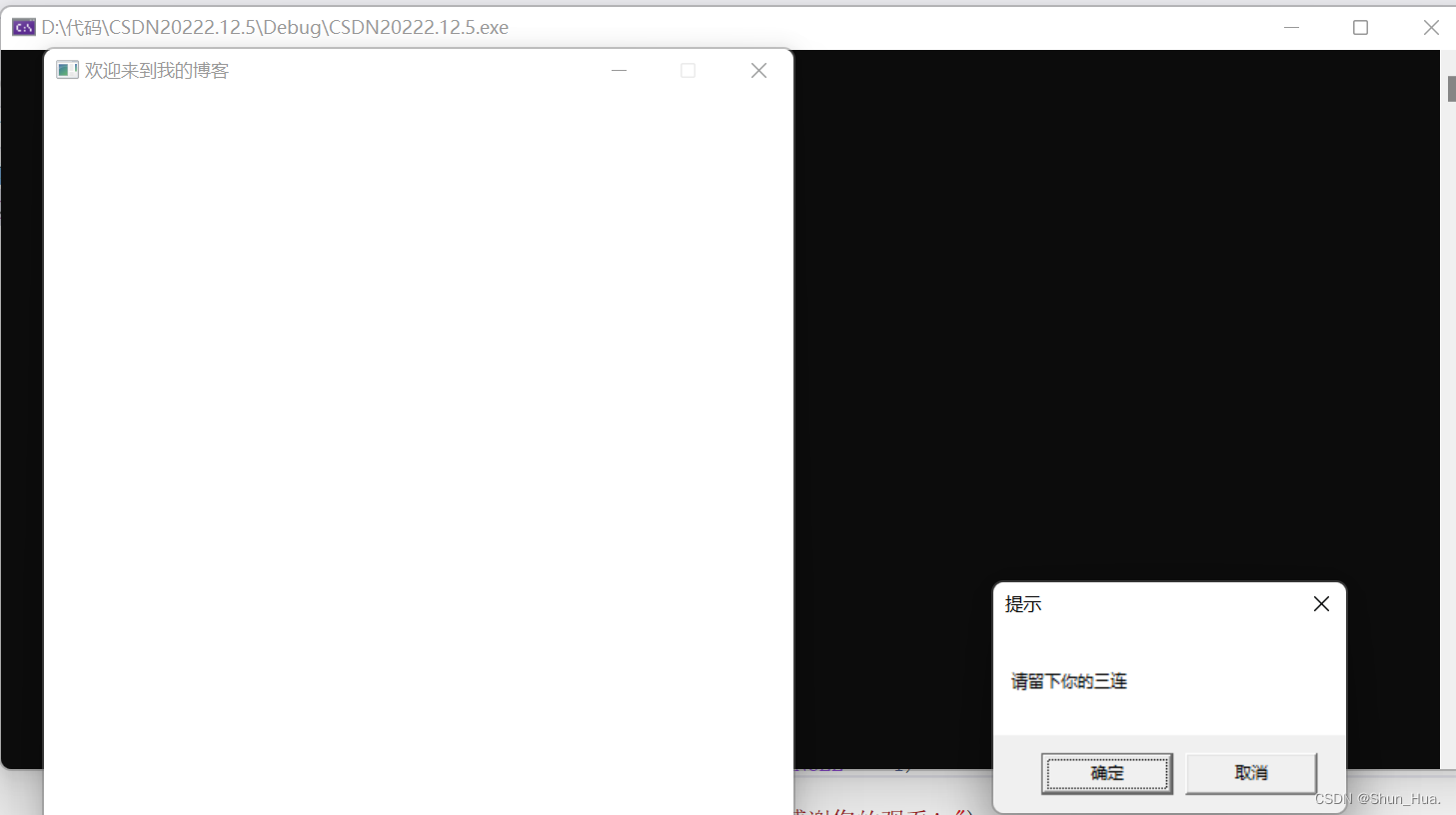Maximize the CSDN20222.12.5.exe console window
The height and width of the screenshot is (815, 1456).
click(x=1360, y=27)
